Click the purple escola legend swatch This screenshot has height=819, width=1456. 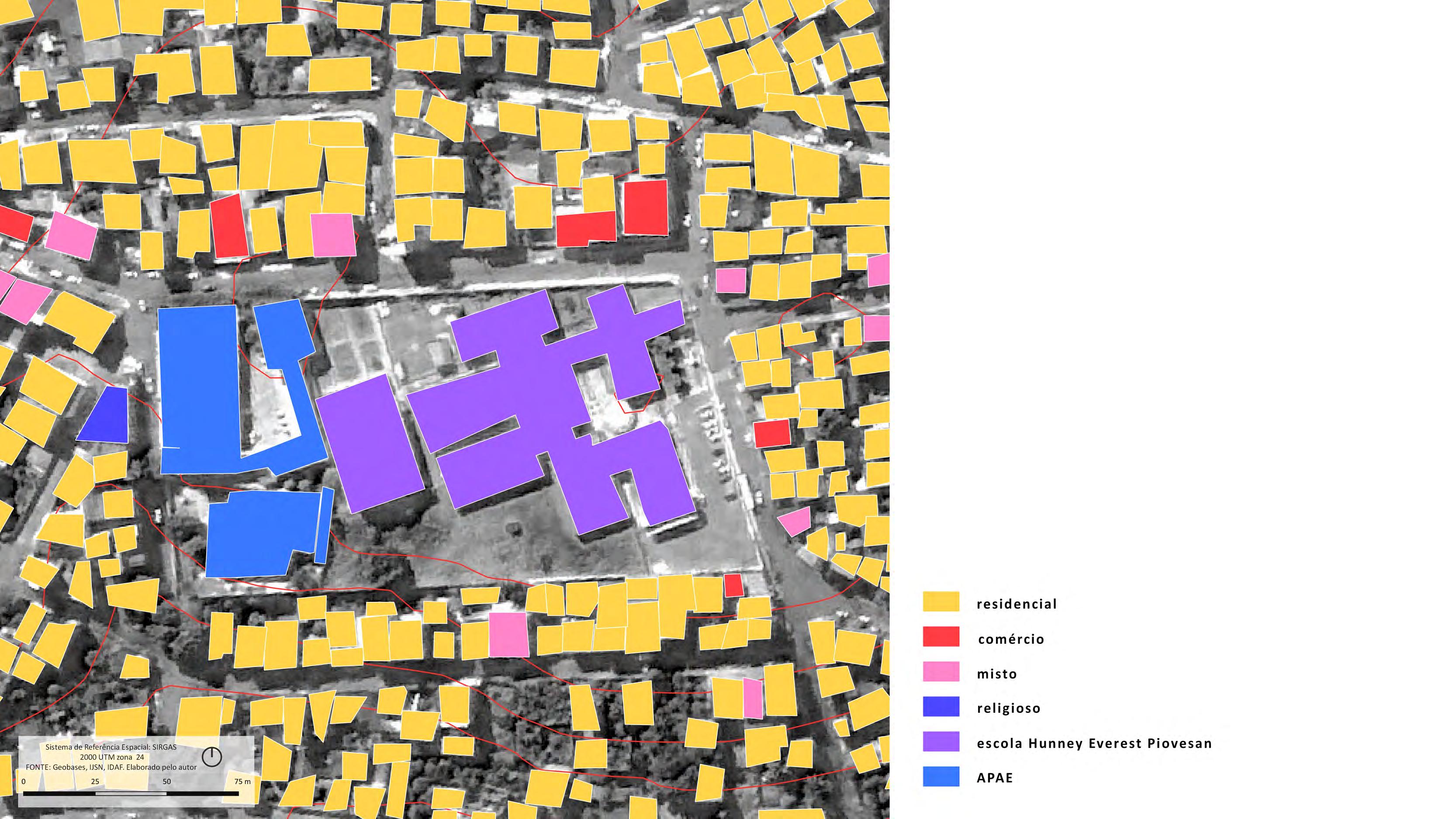tap(941, 742)
